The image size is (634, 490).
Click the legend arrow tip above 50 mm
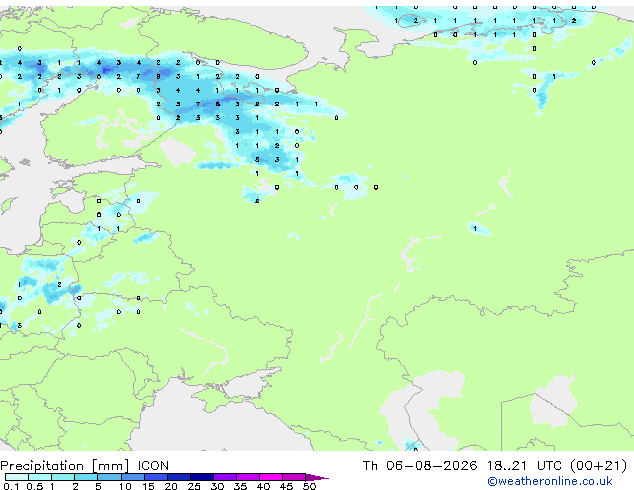pyautogui.click(x=317, y=477)
